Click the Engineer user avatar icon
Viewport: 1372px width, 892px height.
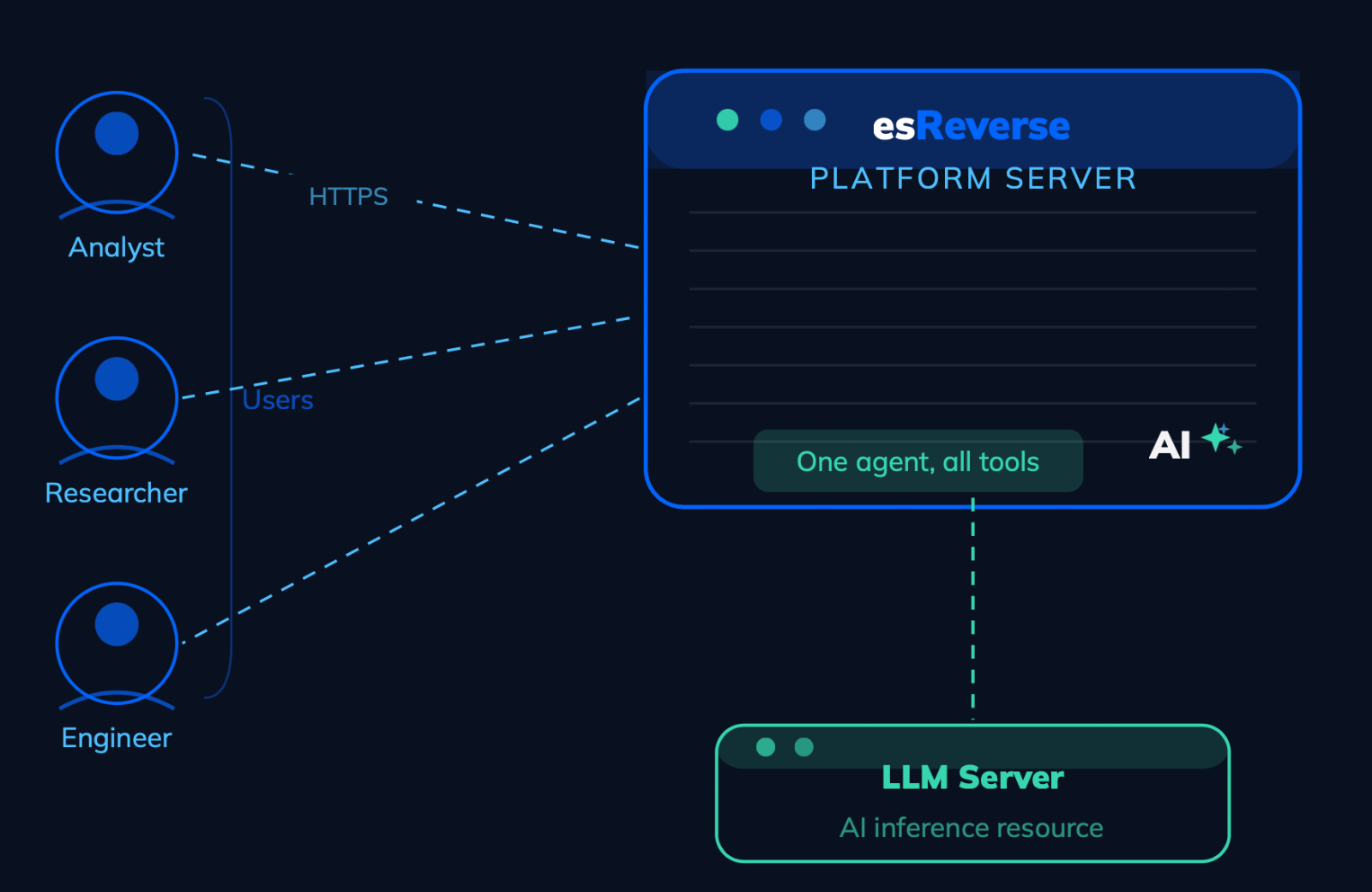[x=117, y=645]
